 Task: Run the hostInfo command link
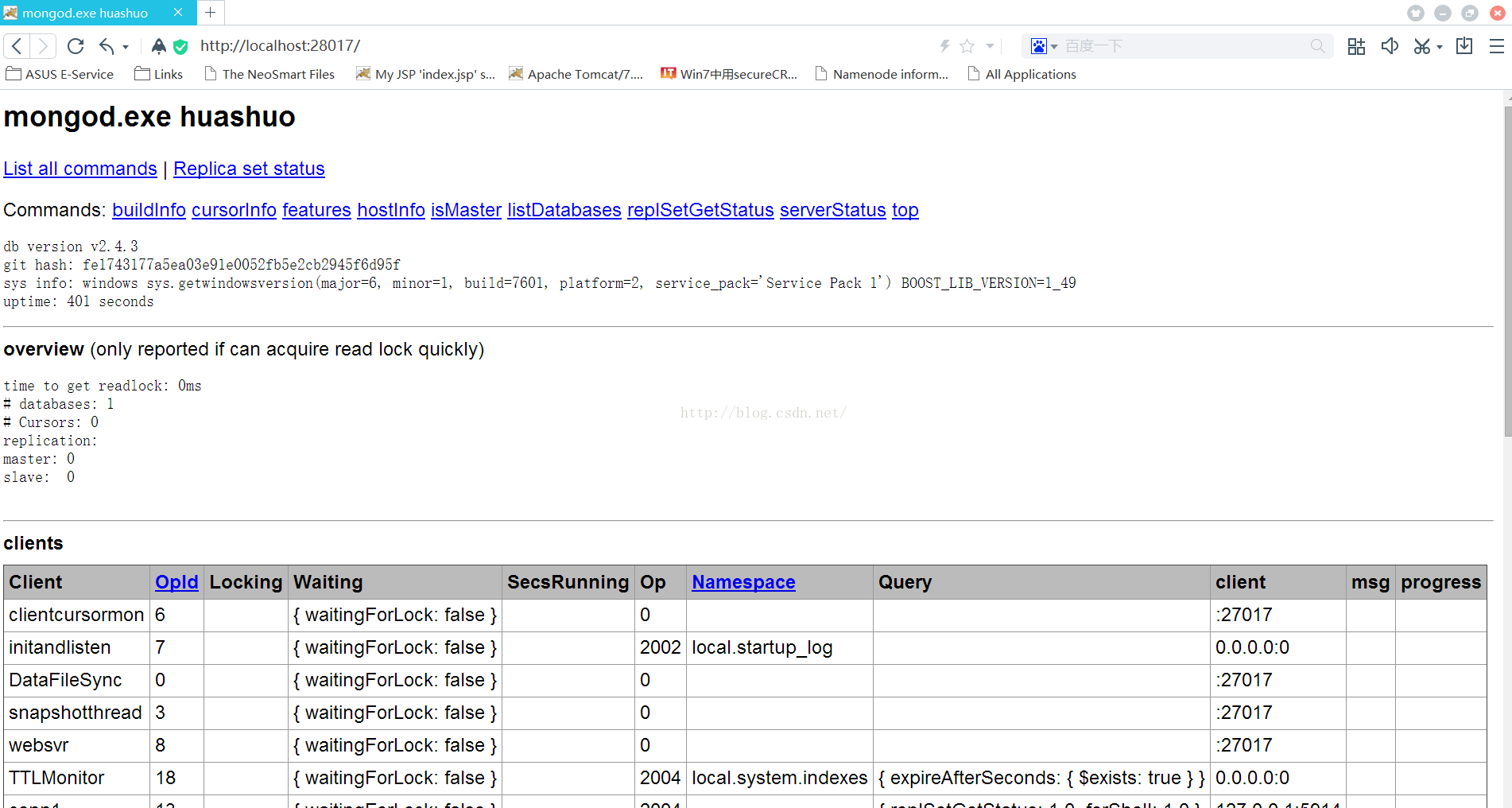coord(391,210)
